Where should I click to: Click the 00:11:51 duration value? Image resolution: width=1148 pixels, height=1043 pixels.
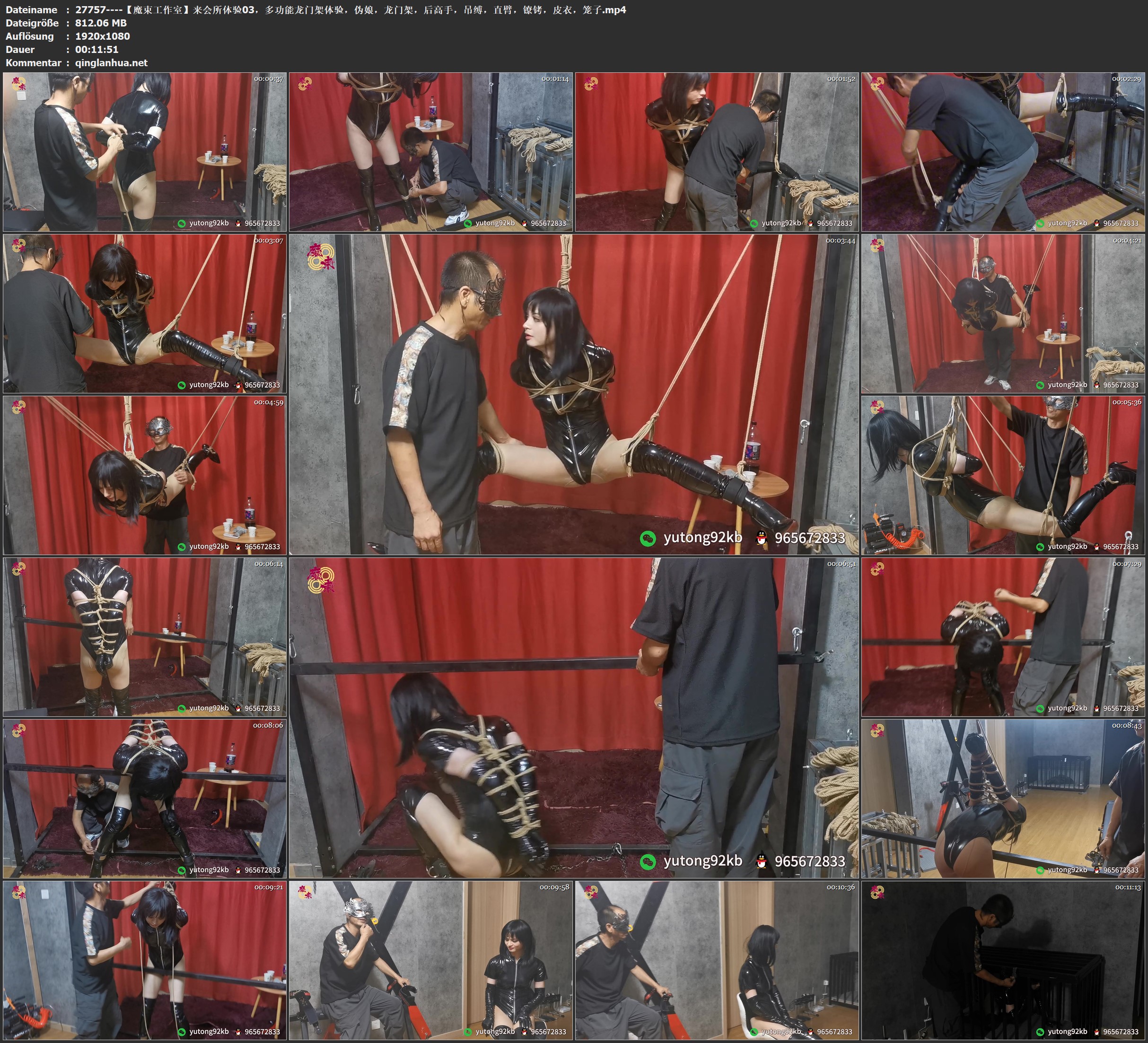point(97,50)
